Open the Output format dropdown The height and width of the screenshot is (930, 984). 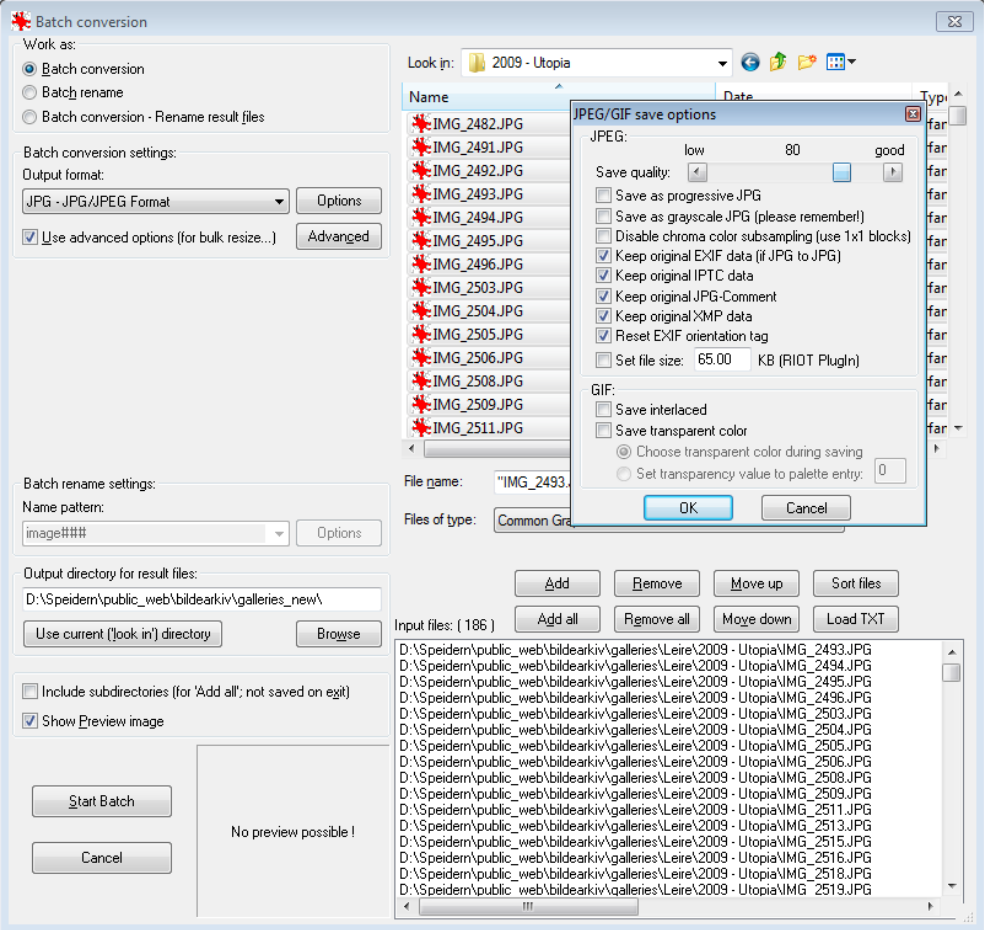279,202
